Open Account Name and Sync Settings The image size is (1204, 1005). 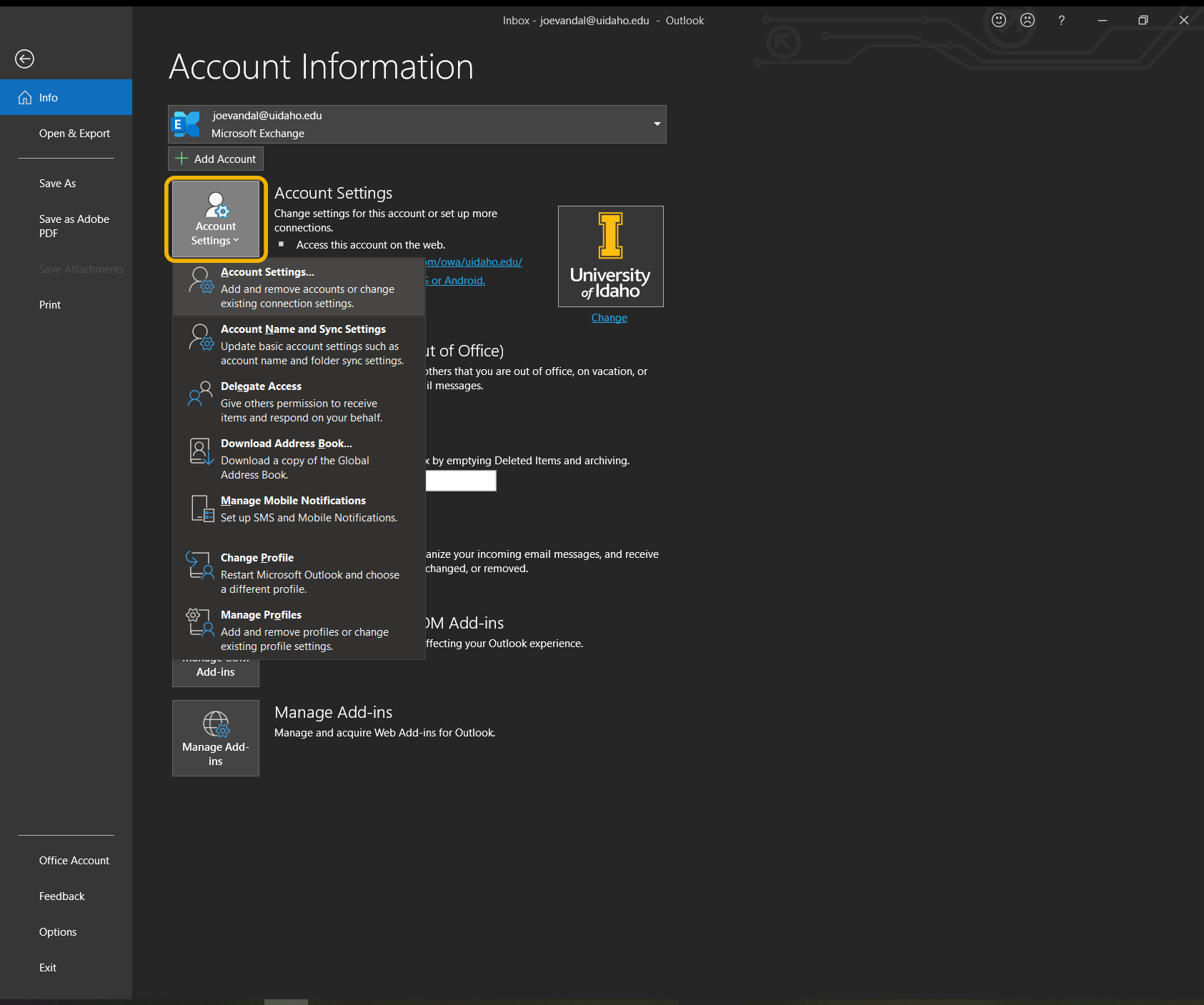coord(303,329)
